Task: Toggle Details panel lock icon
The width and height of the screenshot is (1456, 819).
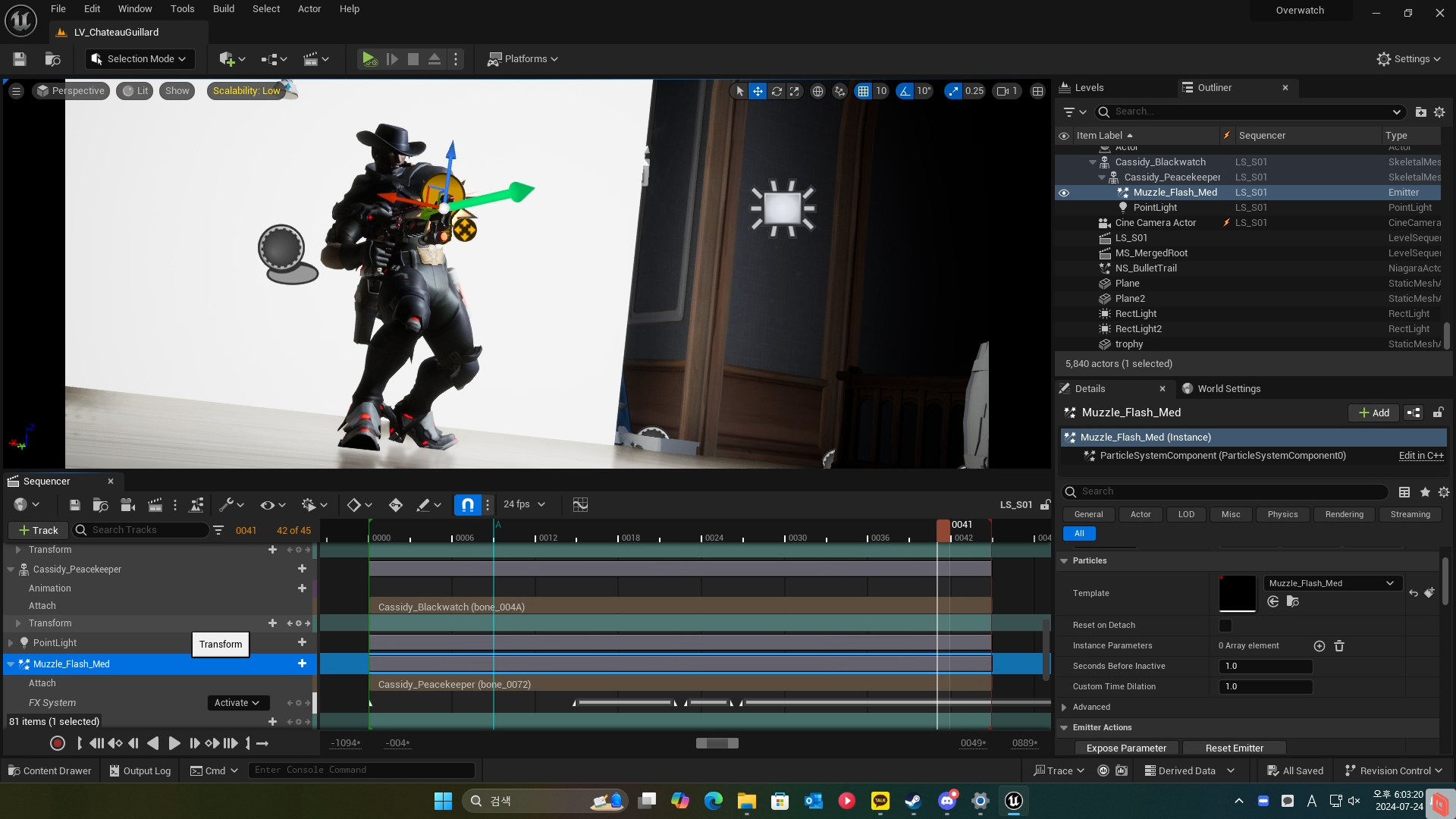Action: pos(1438,413)
